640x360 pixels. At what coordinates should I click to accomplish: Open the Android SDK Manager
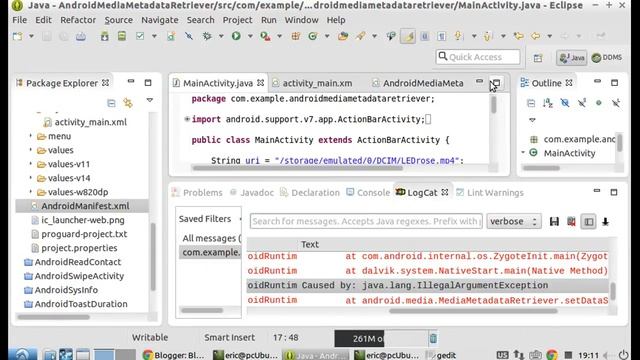[x=105, y=36]
